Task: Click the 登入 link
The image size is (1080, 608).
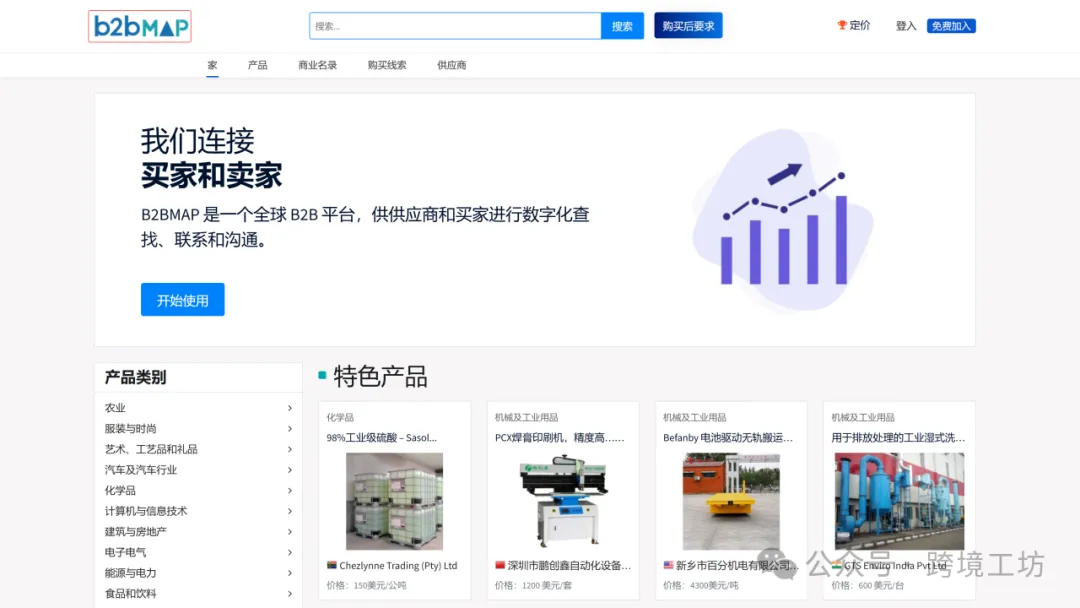Action: 905,26
